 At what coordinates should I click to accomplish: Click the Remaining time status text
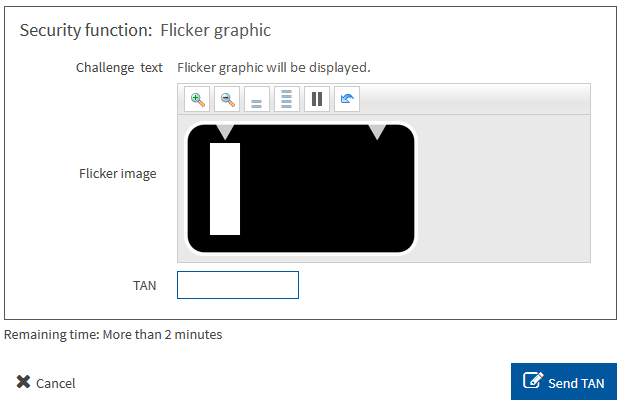click(x=113, y=334)
